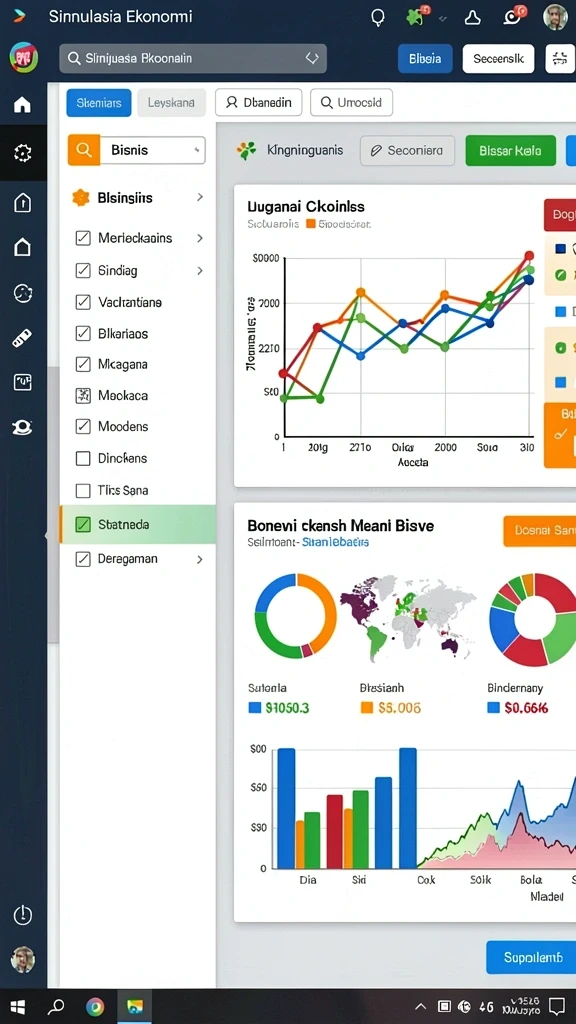This screenshot has height=1024, width=576.
Task: Open the settings gear icon in the sidebar
Action: pyautogui.click(x=23, y=153)
